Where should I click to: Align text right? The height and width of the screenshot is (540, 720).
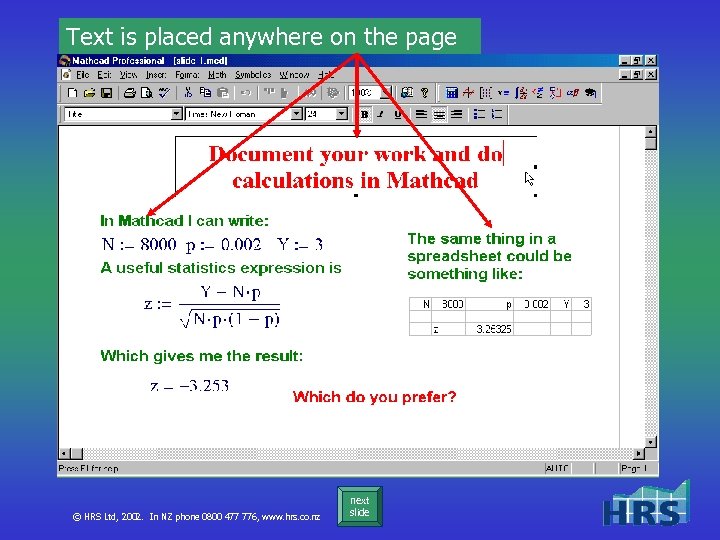tap(456, 114)
